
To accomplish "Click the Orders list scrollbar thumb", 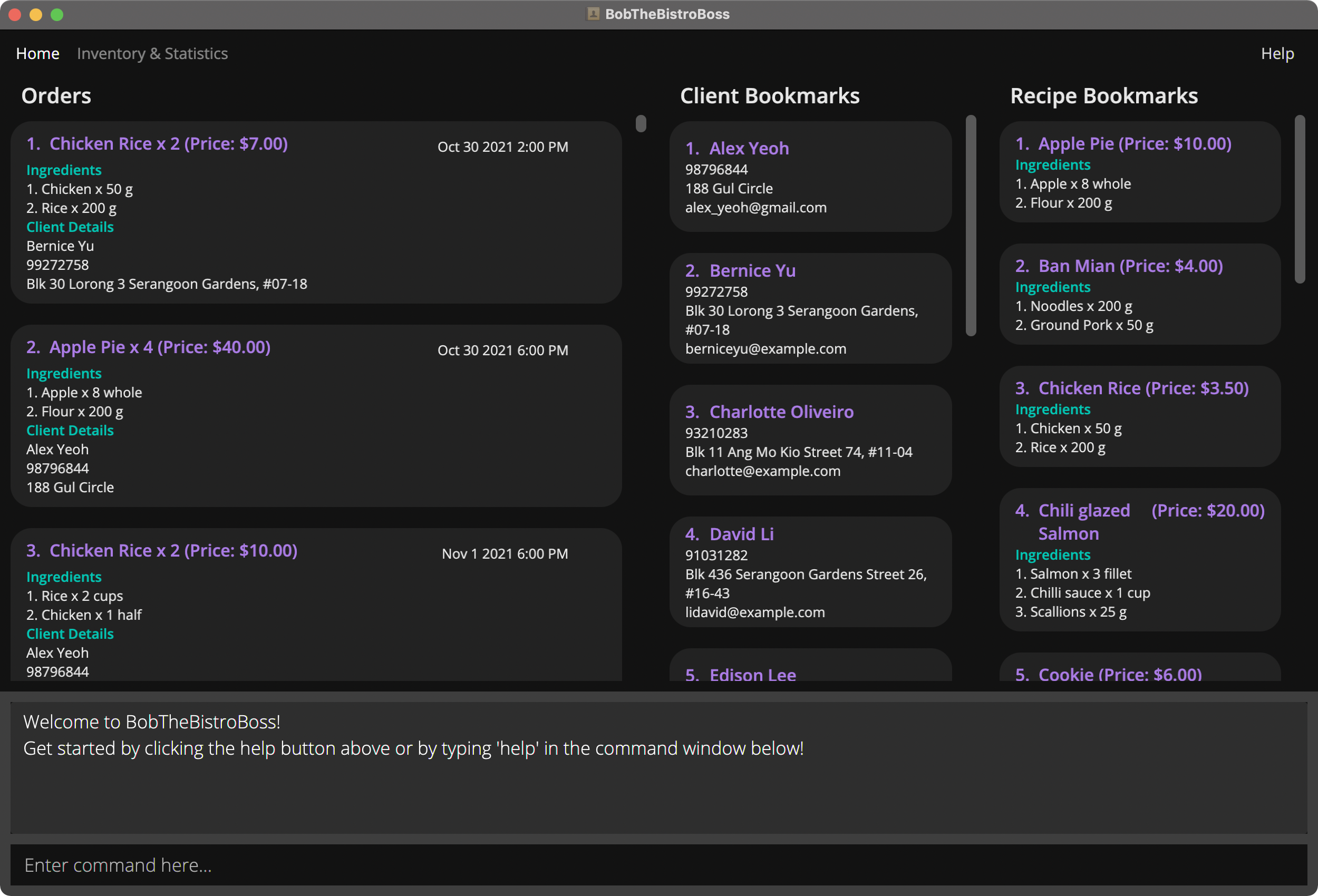I will tap(641, 123).
